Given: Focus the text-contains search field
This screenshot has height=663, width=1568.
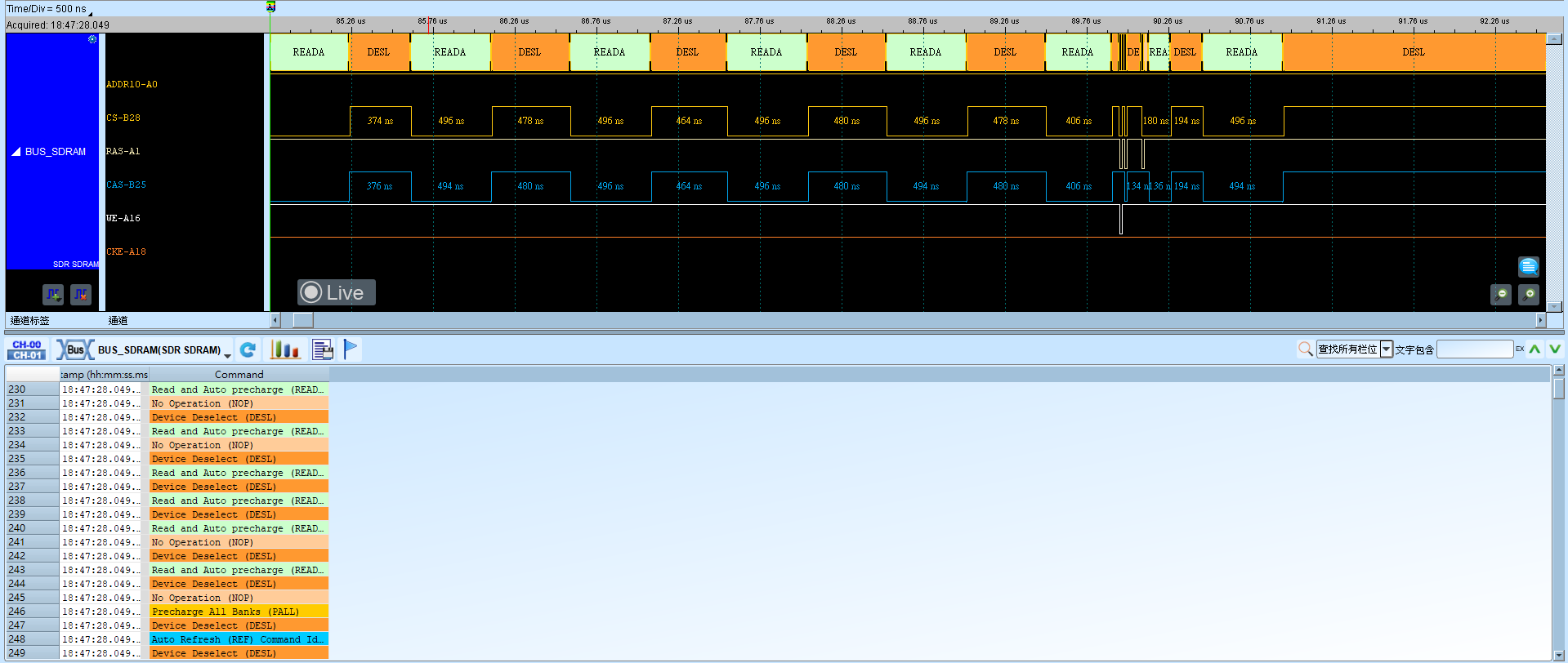Looking at the screenshot, I should (x=1475, y=349).
